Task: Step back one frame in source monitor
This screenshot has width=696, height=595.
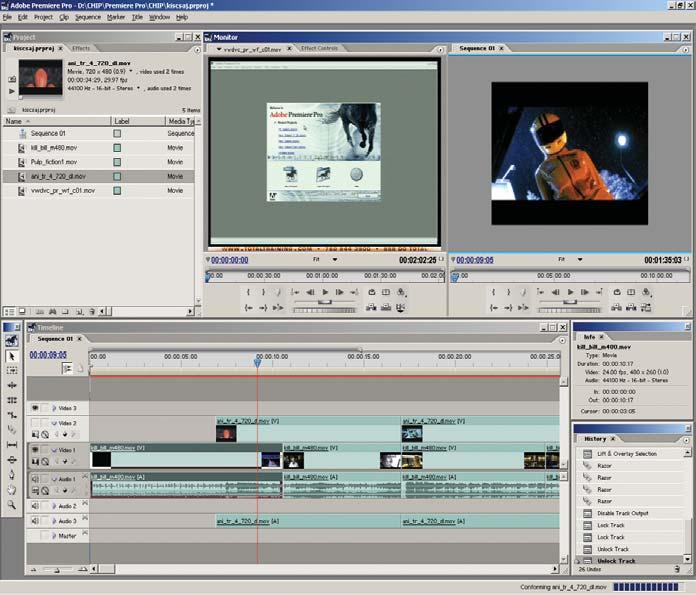Action: (x=310, y=292)
